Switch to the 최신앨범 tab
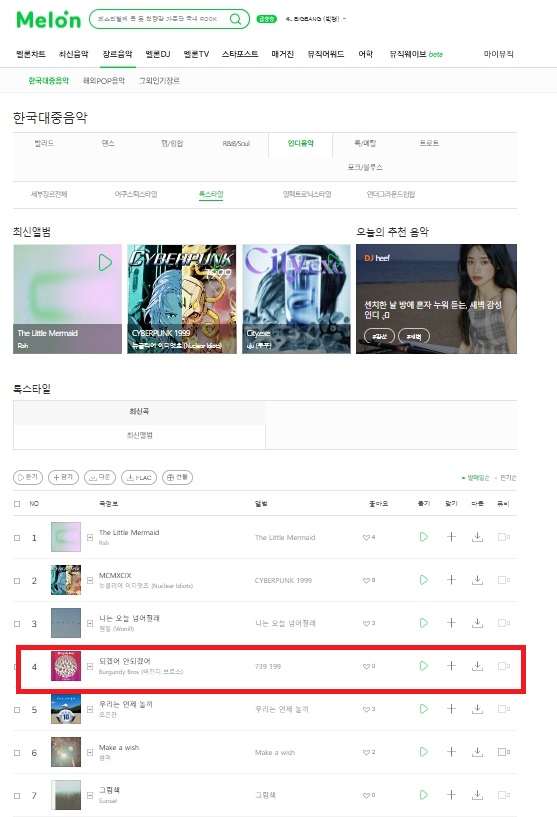 (x=139, y=435)
